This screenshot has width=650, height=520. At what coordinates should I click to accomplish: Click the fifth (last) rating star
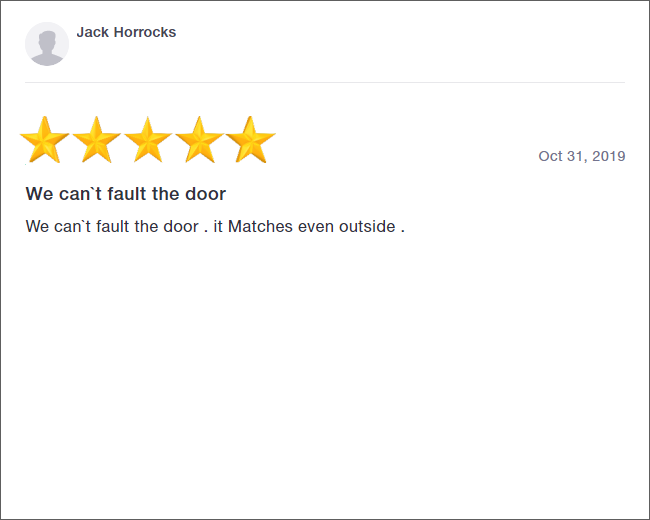coord(250,140)
